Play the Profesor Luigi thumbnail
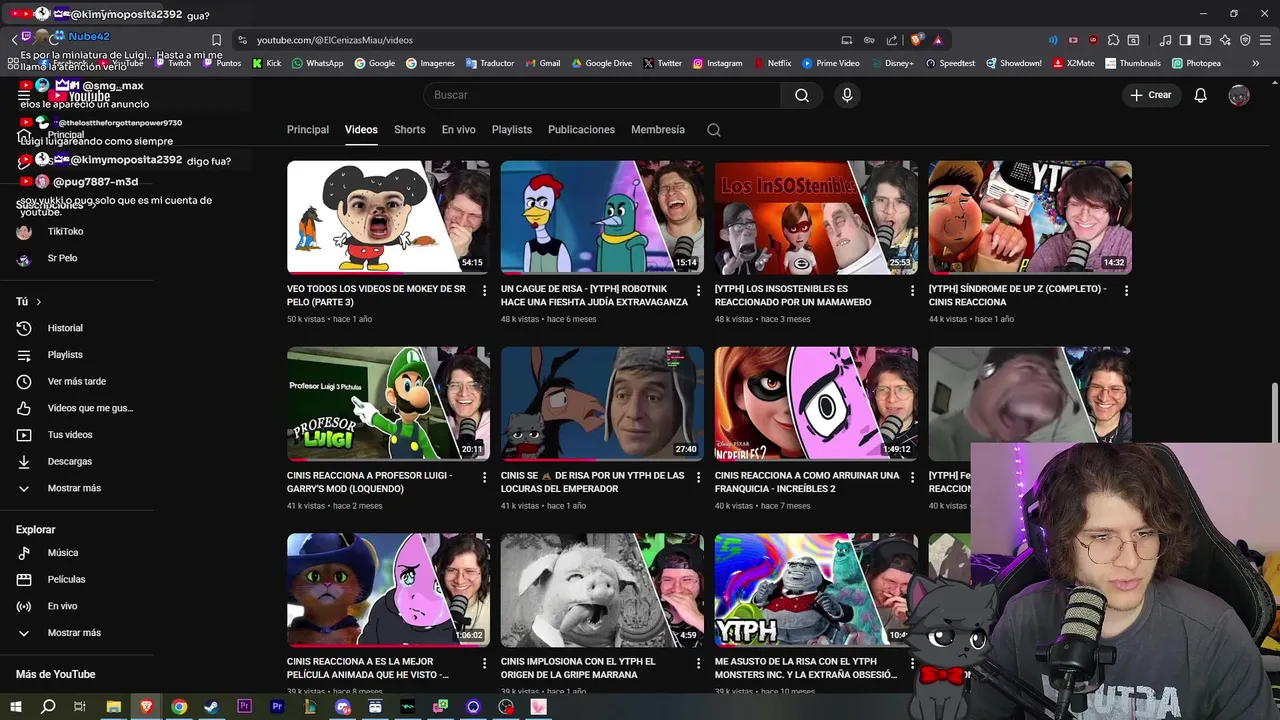Screen dimensions: 1280x720 pos(388,403)
